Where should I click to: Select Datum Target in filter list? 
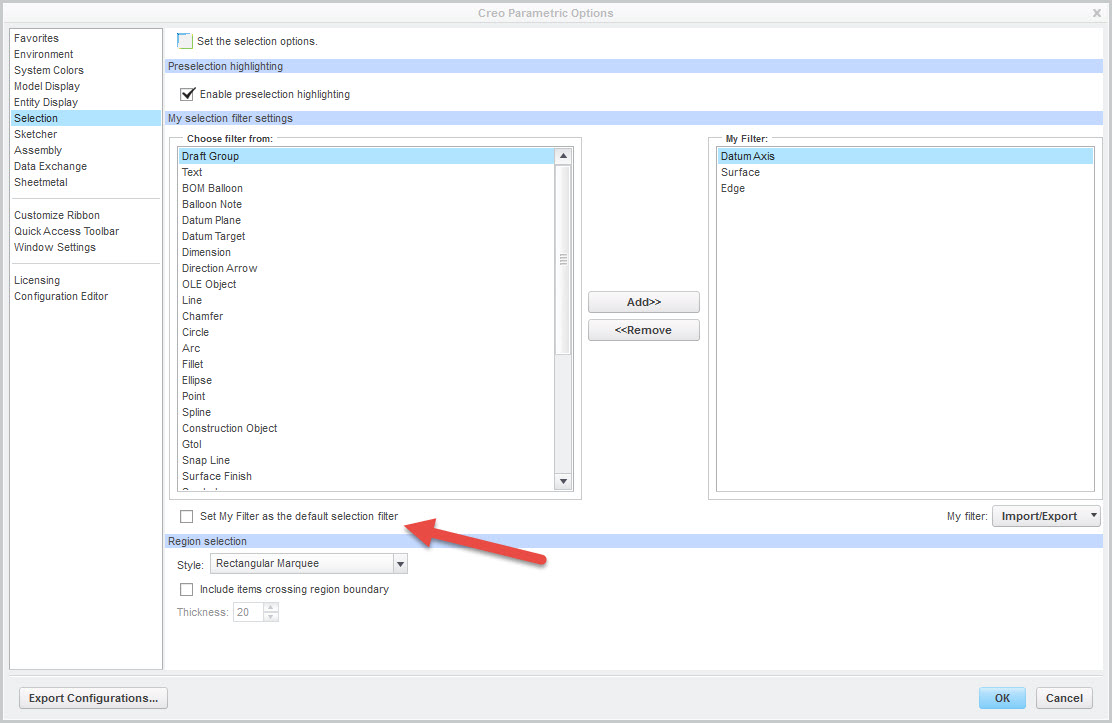click(x=366, y=236)
